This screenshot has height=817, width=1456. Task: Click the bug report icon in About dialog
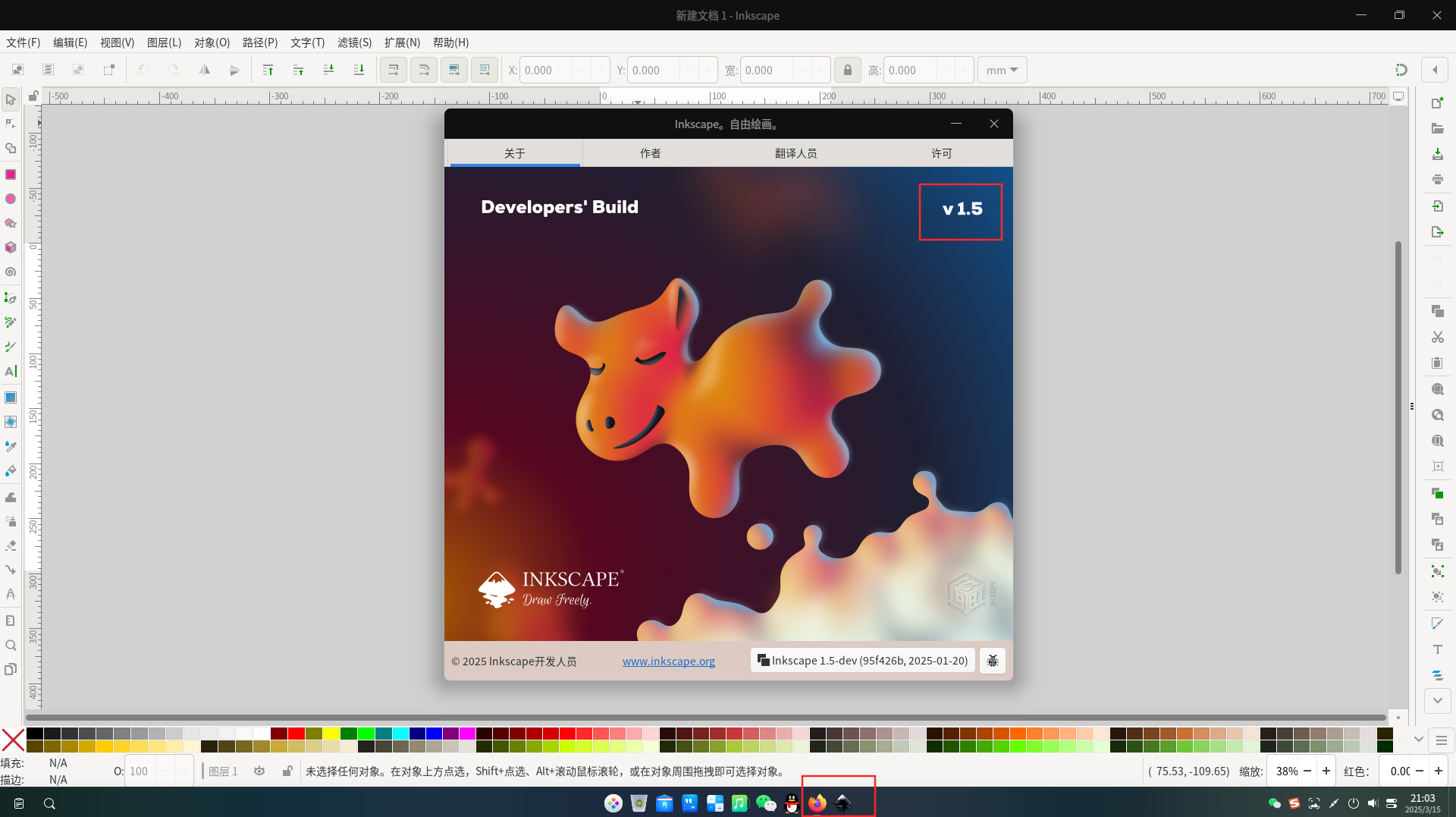click(x=992, y=661)
